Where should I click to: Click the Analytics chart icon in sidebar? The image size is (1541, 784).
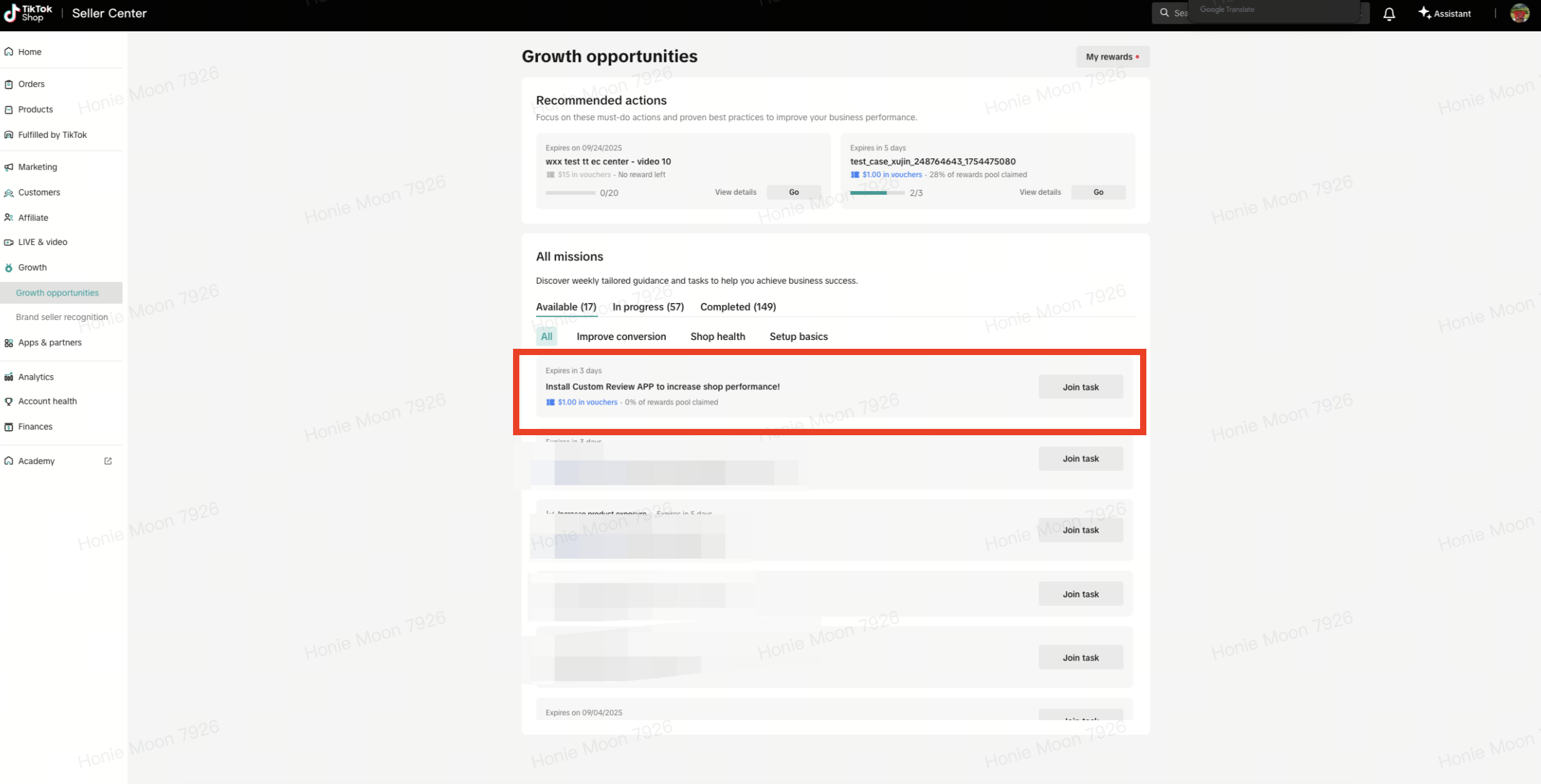[9, 377]
